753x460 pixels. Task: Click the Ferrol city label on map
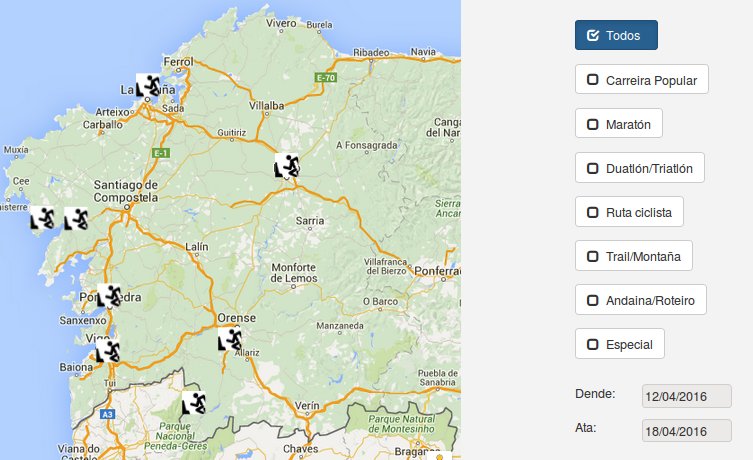pyautogui.click(x=178, y=62)
